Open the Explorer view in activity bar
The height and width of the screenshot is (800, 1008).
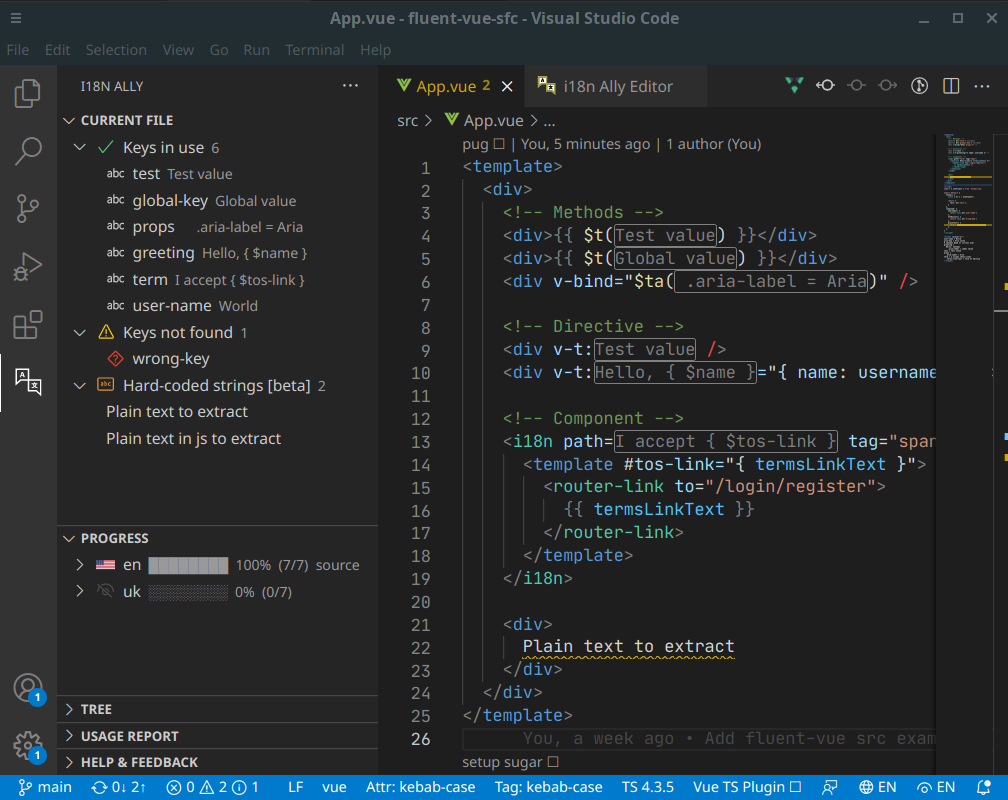click(x=28, y=94)
